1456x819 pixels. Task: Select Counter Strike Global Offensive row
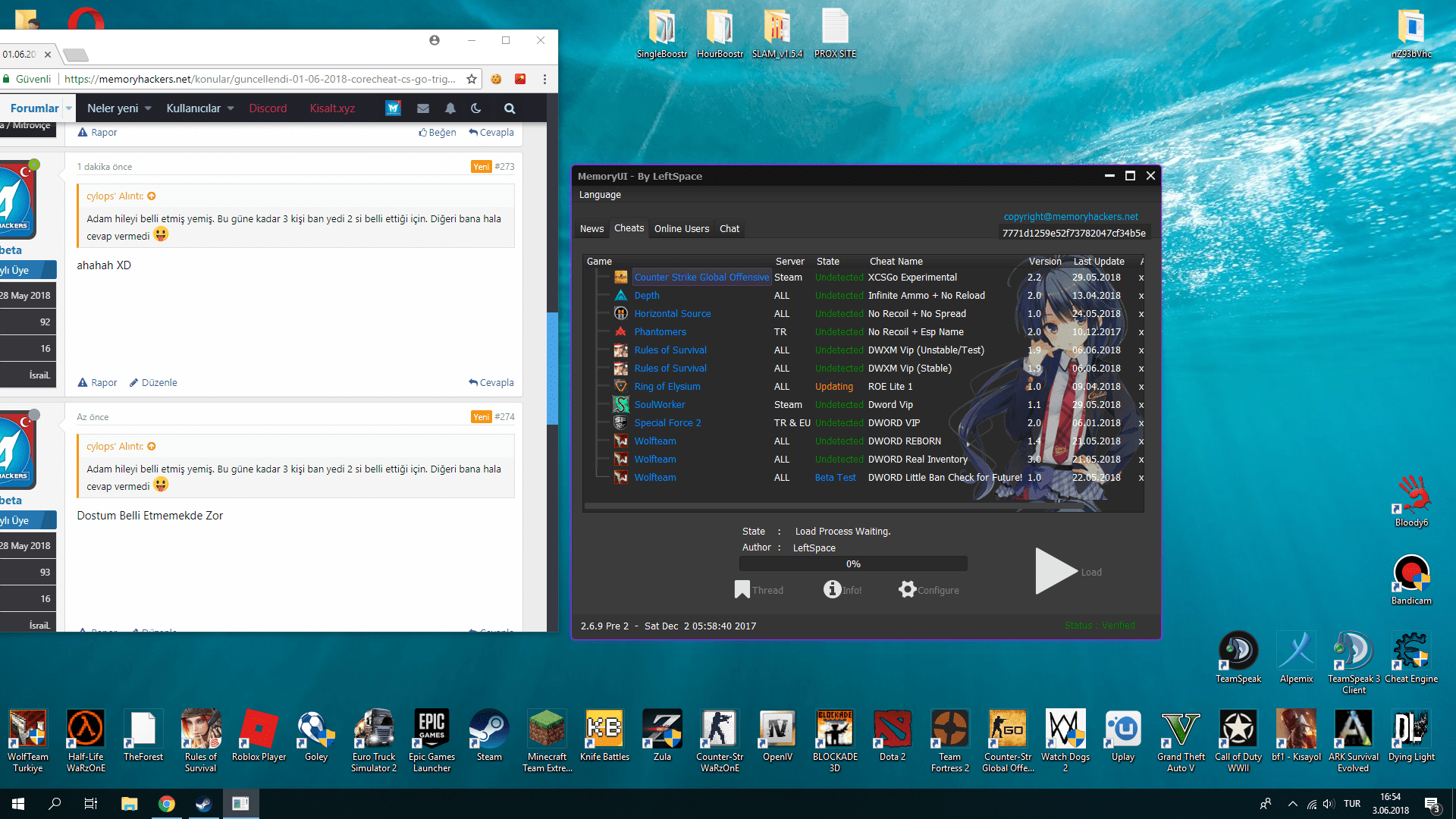coord(864,278)
